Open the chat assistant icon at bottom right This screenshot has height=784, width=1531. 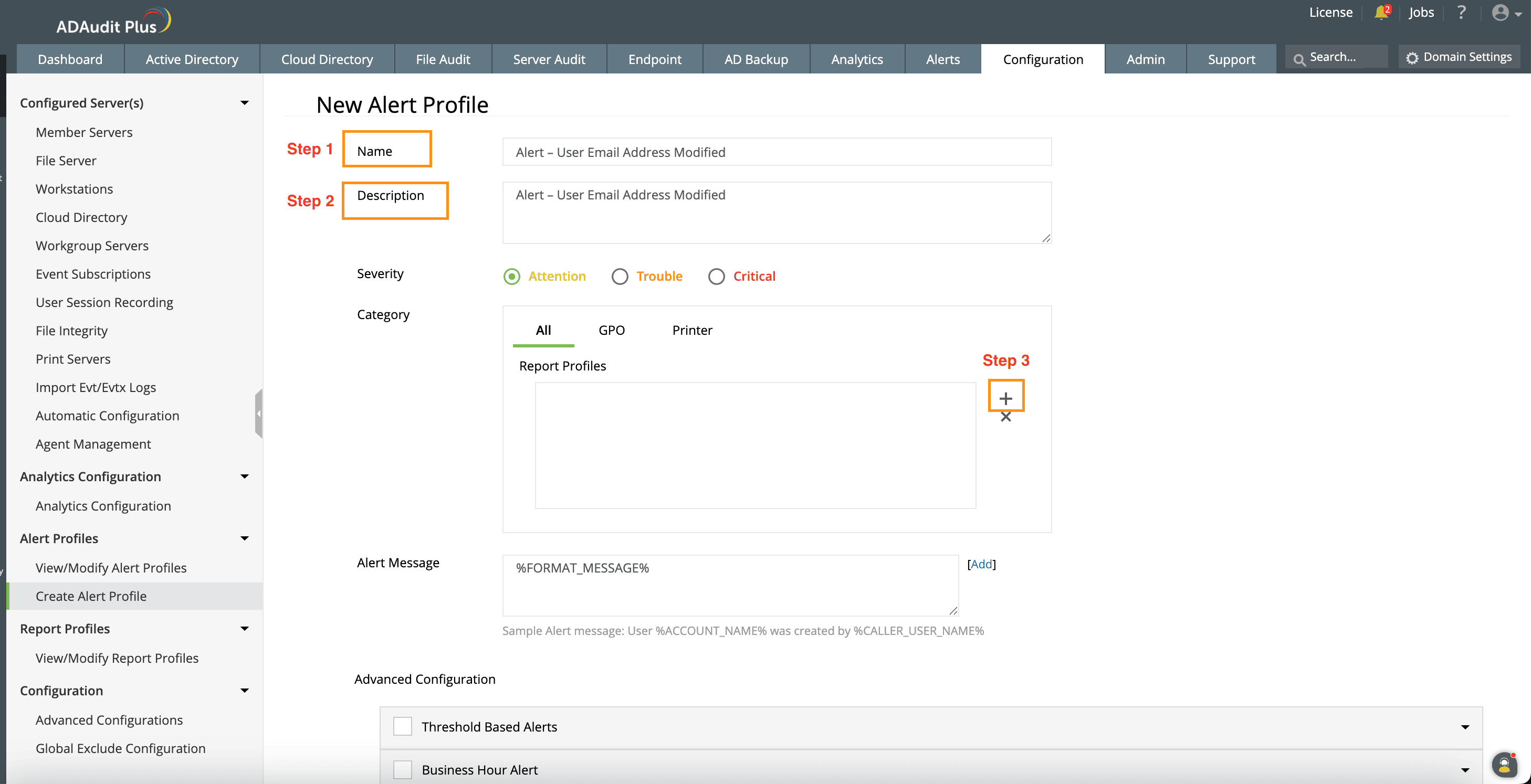click(x=1504, y=765)
